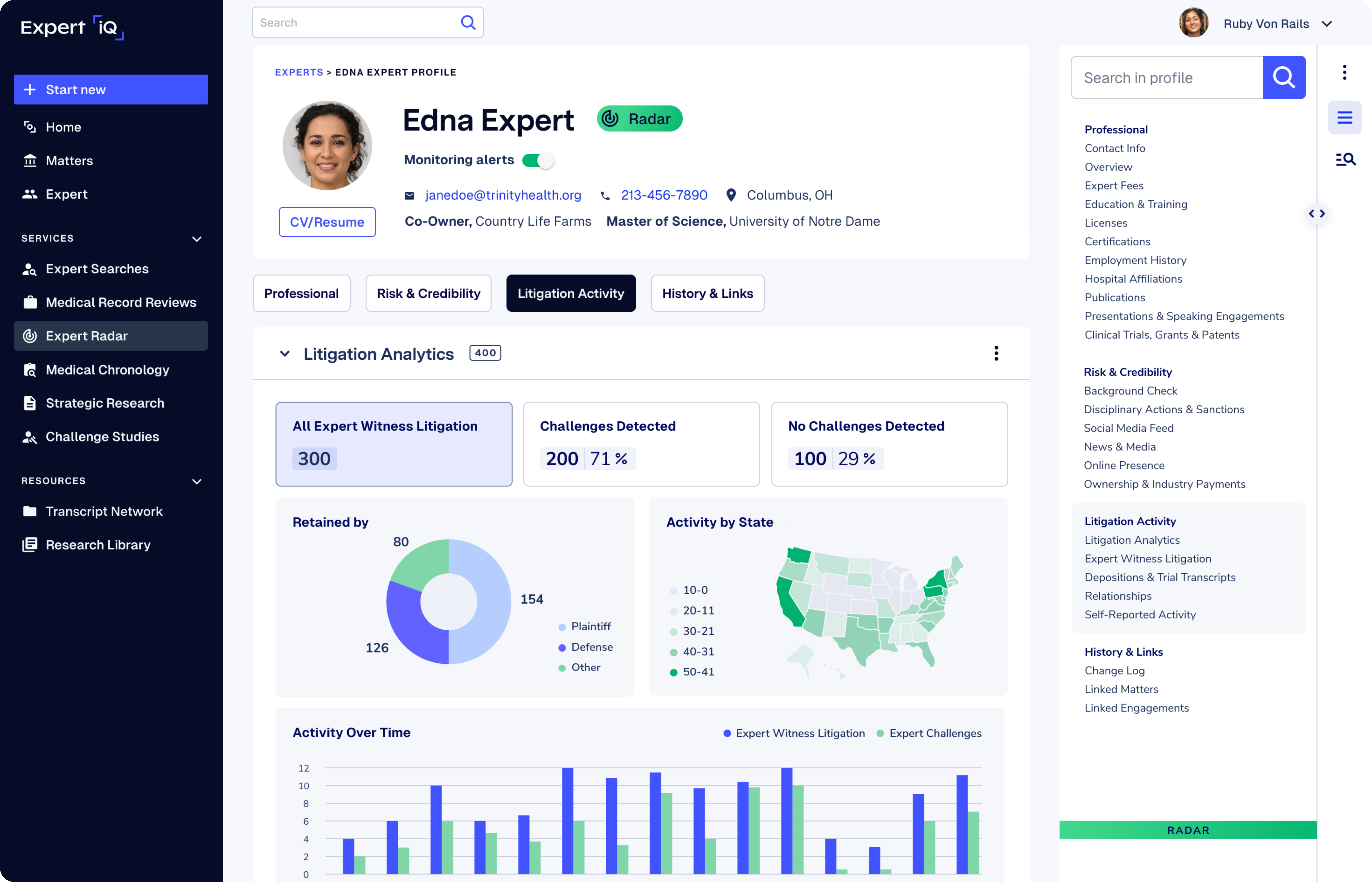Click the Expert people icon in sidebar

click(30, 194)
